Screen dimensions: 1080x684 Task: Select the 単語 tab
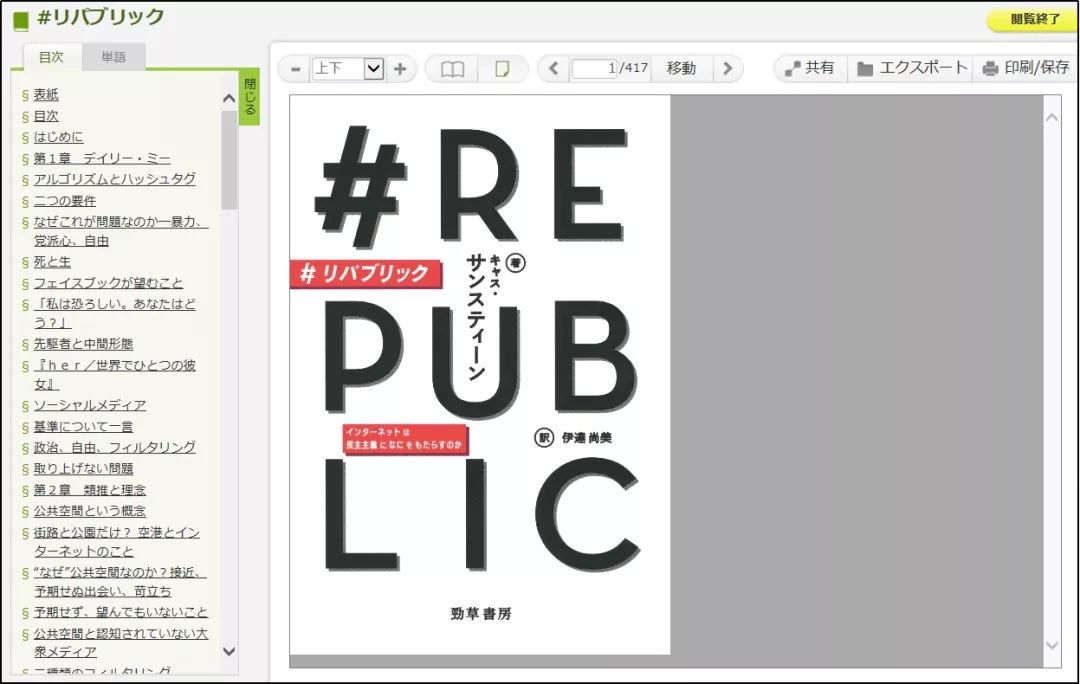coord(114,57)
